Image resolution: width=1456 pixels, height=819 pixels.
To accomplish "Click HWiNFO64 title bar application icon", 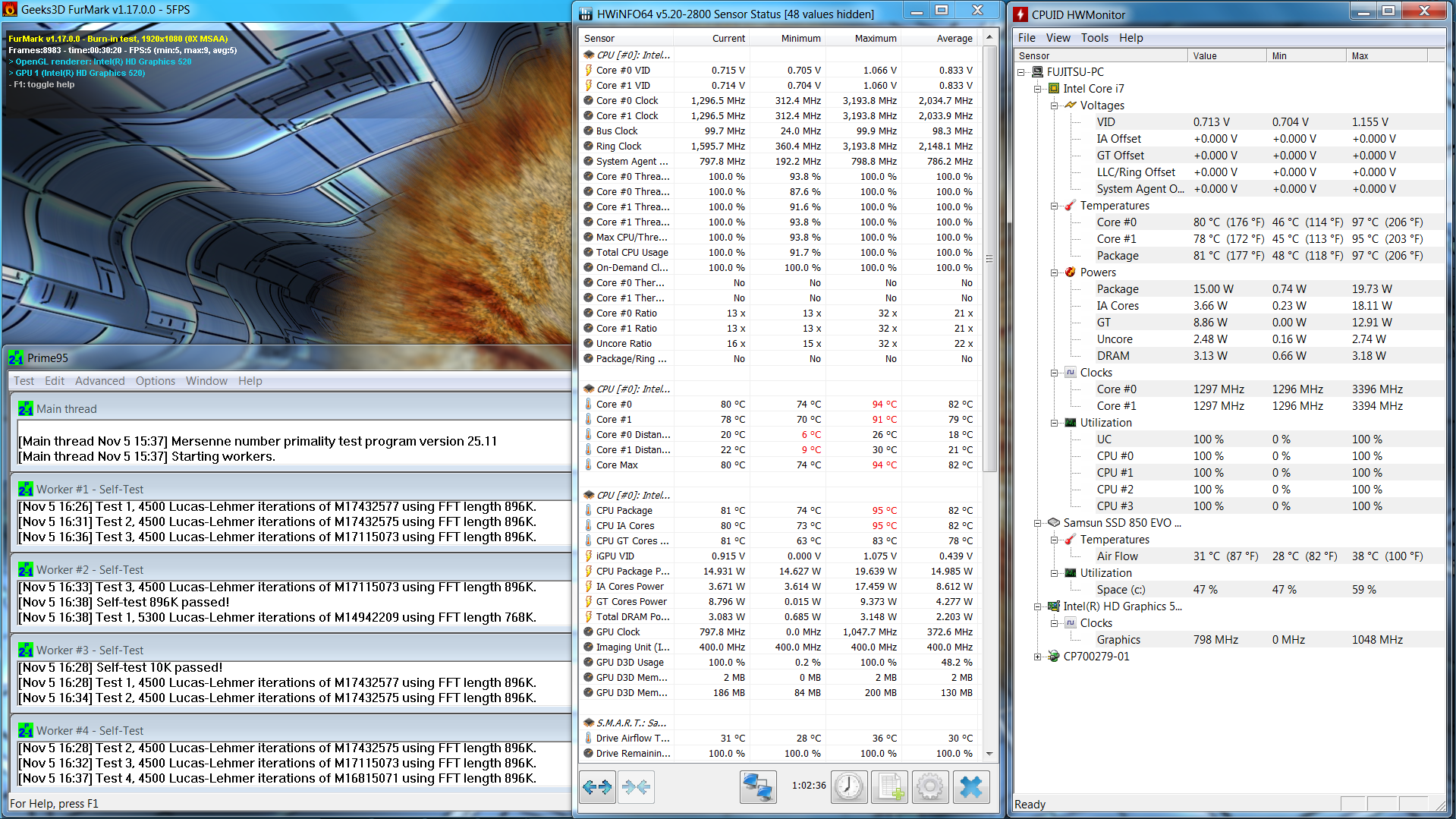I will 586,14.
